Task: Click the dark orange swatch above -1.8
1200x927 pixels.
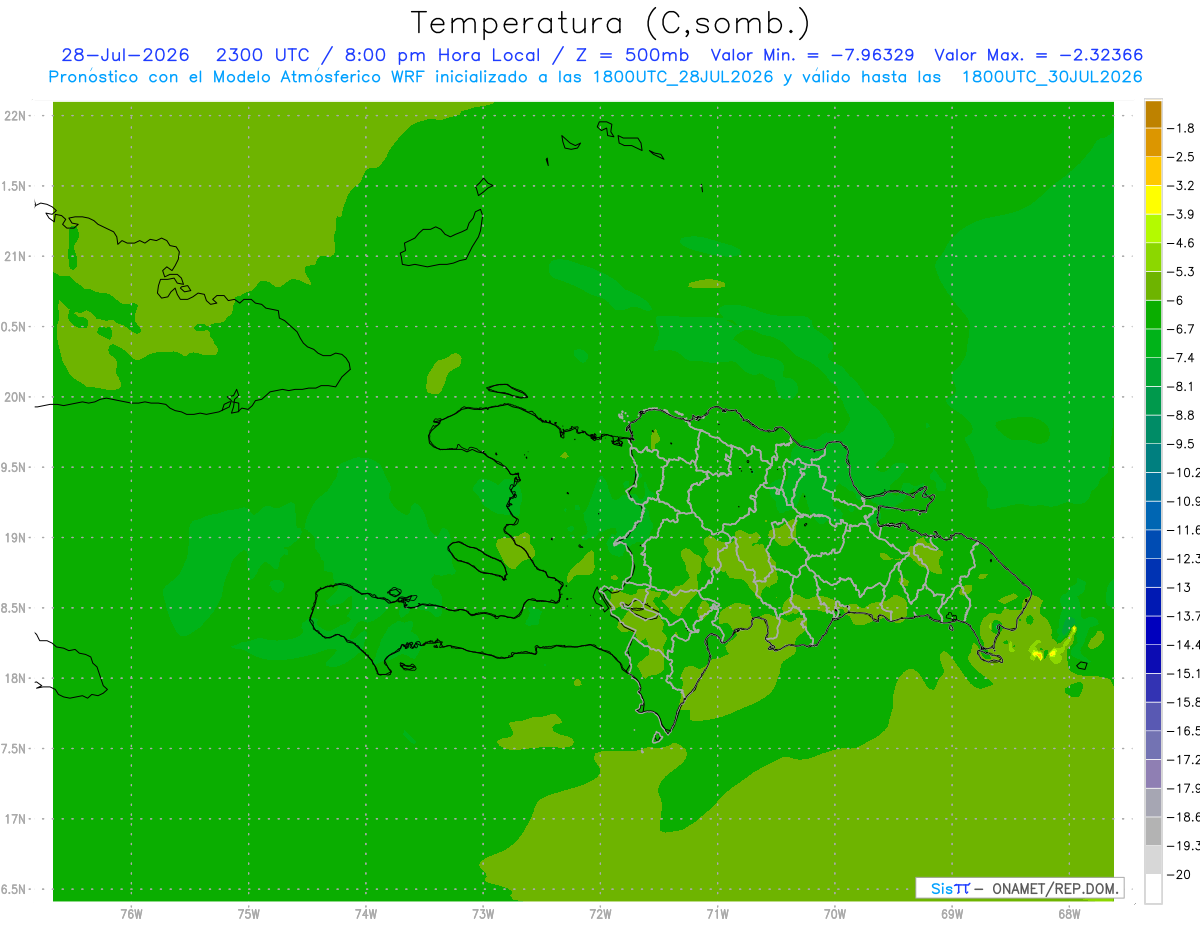Action: coord(1153,114)
